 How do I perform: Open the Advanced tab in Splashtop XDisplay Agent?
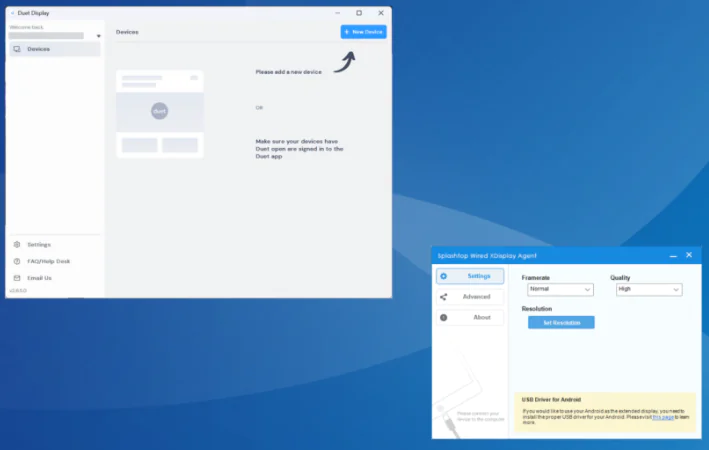(x=470, y=297)
